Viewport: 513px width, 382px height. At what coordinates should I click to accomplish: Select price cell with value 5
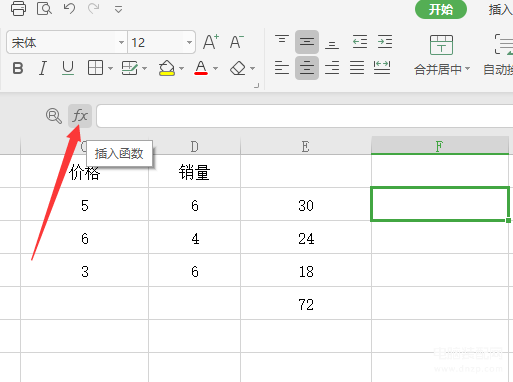[85, 204]
